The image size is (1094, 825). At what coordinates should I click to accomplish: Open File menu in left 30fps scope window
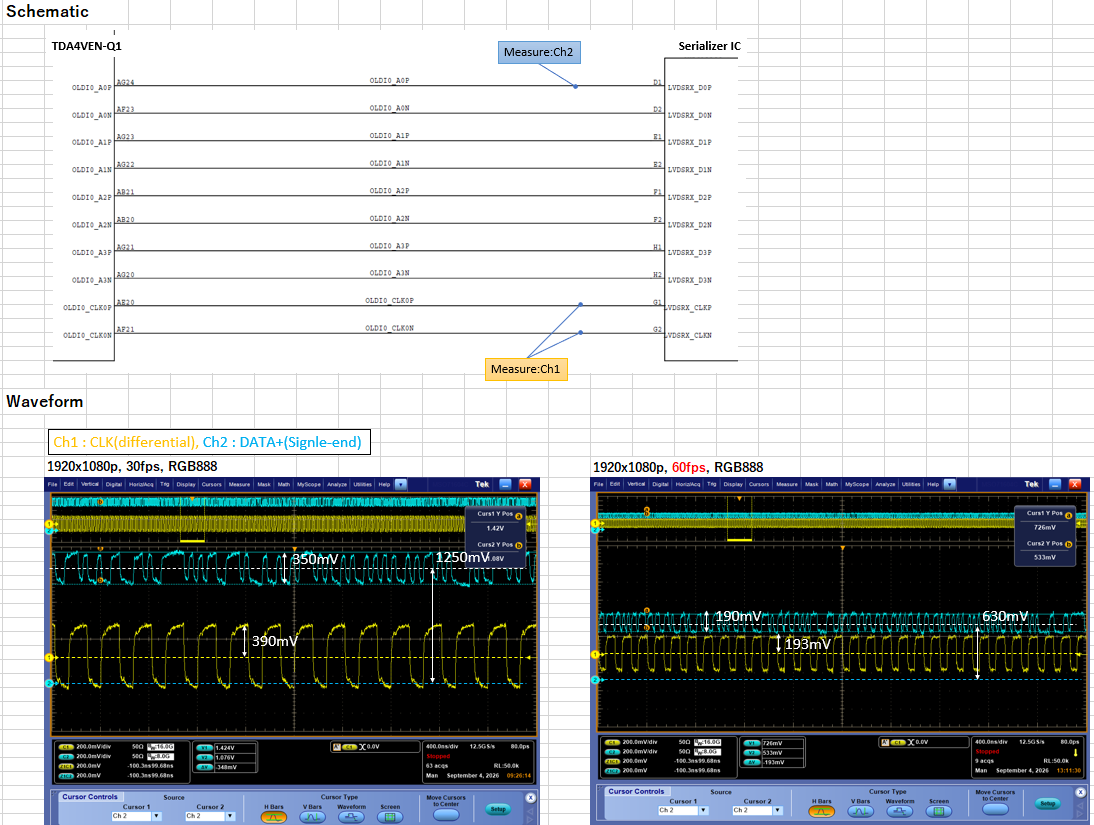52,484
